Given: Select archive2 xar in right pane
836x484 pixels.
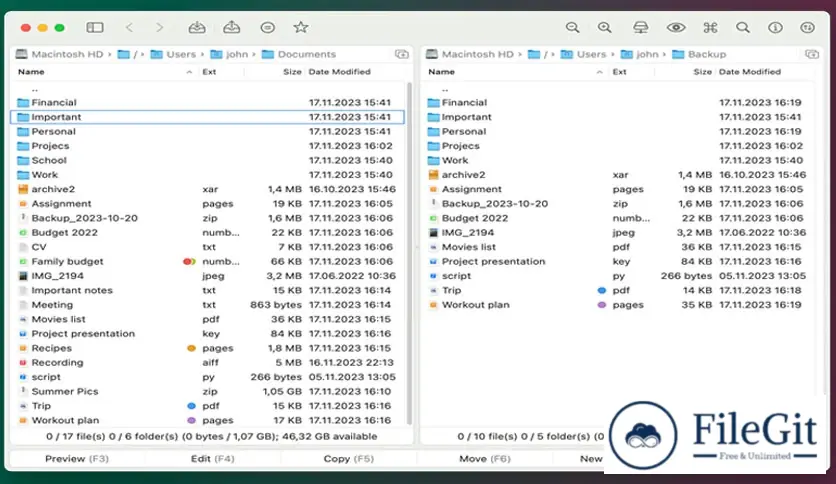Looking at the screenshot, I should tap(618, 174).
